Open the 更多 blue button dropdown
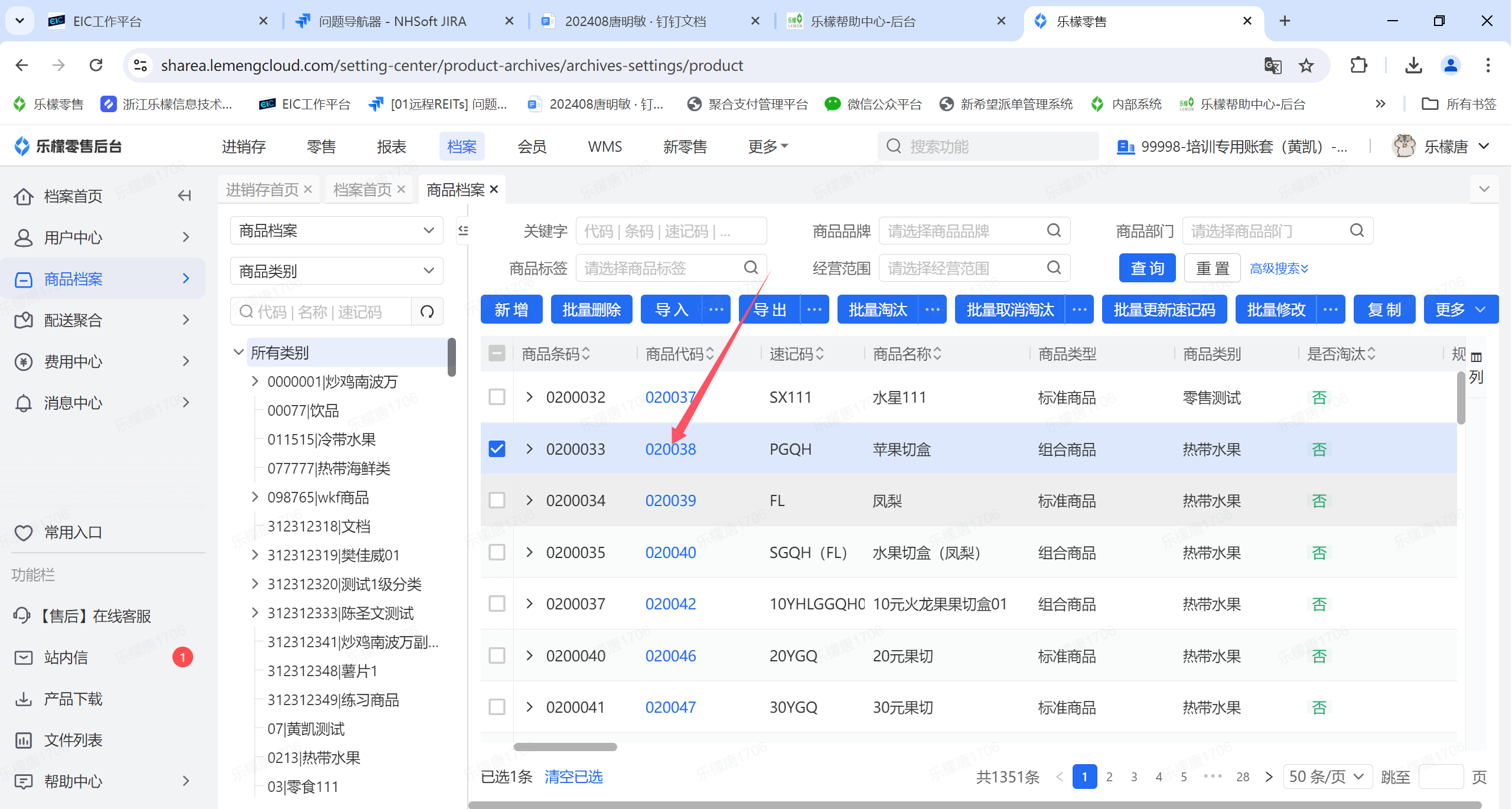 point(1461,309)
